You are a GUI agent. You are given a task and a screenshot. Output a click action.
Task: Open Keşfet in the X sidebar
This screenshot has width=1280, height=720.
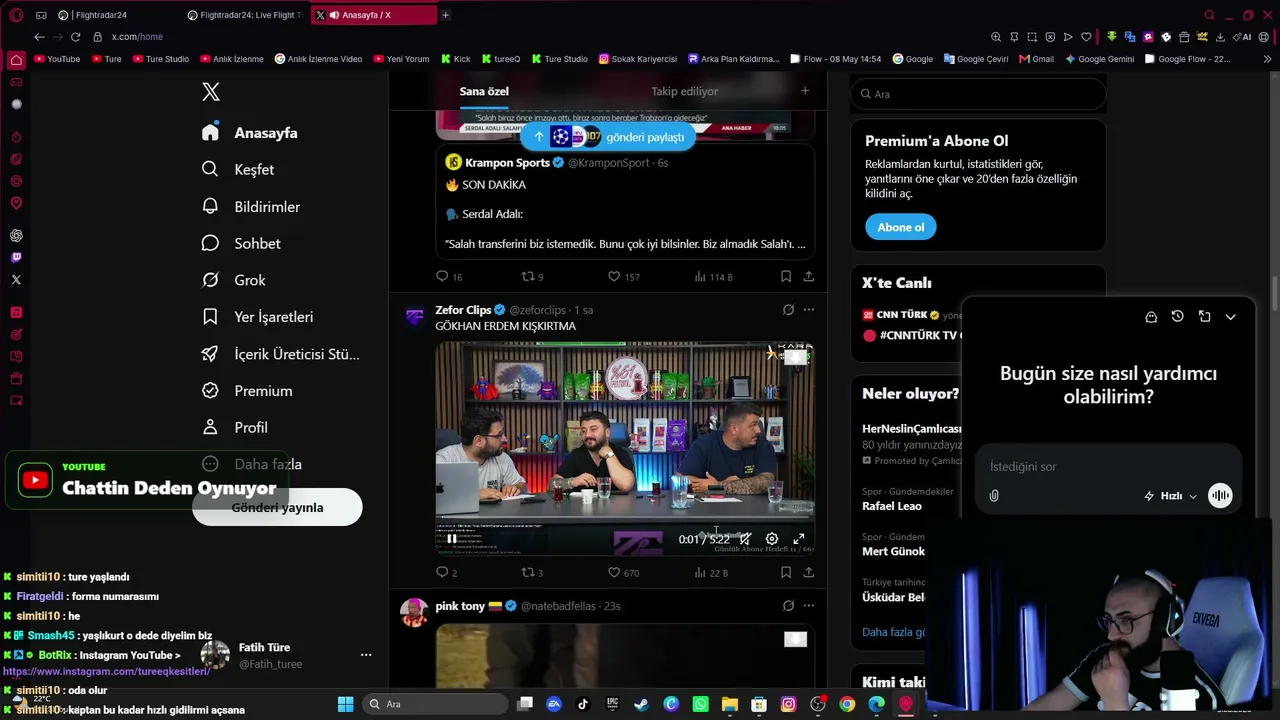pos(238,170)
